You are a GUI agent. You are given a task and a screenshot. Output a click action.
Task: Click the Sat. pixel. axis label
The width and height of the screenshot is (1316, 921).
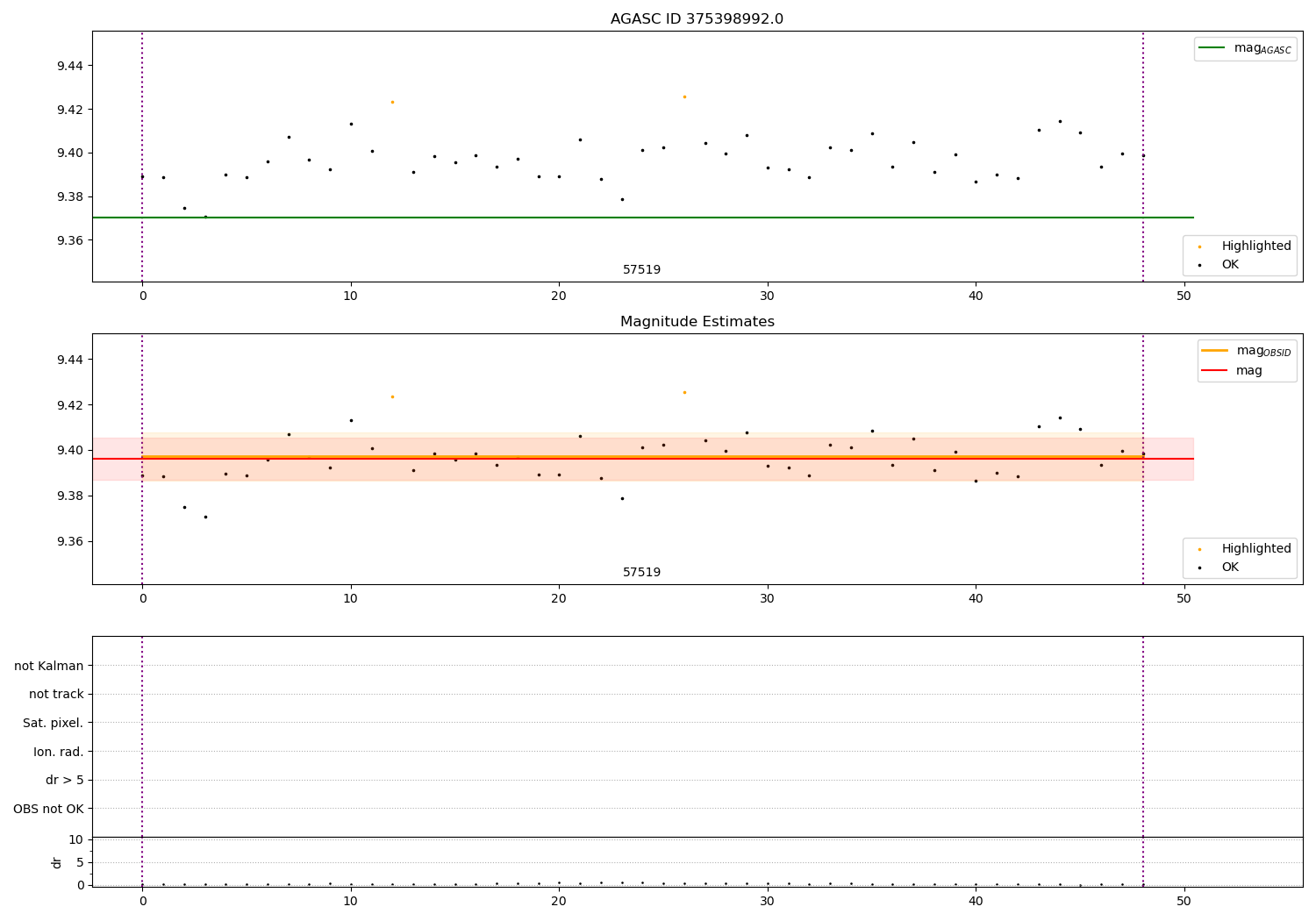click(x=54, y=723)
